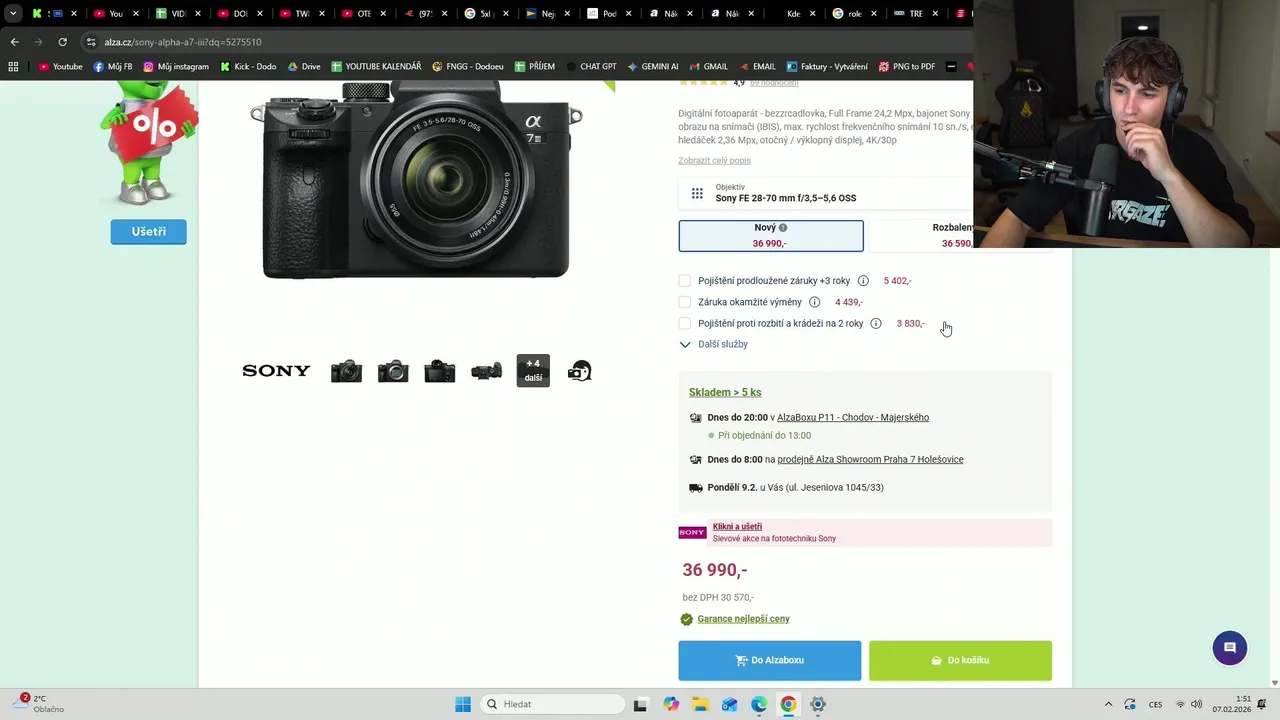
Task: Open Copilot from the taskbar
Action: point(670,704)
